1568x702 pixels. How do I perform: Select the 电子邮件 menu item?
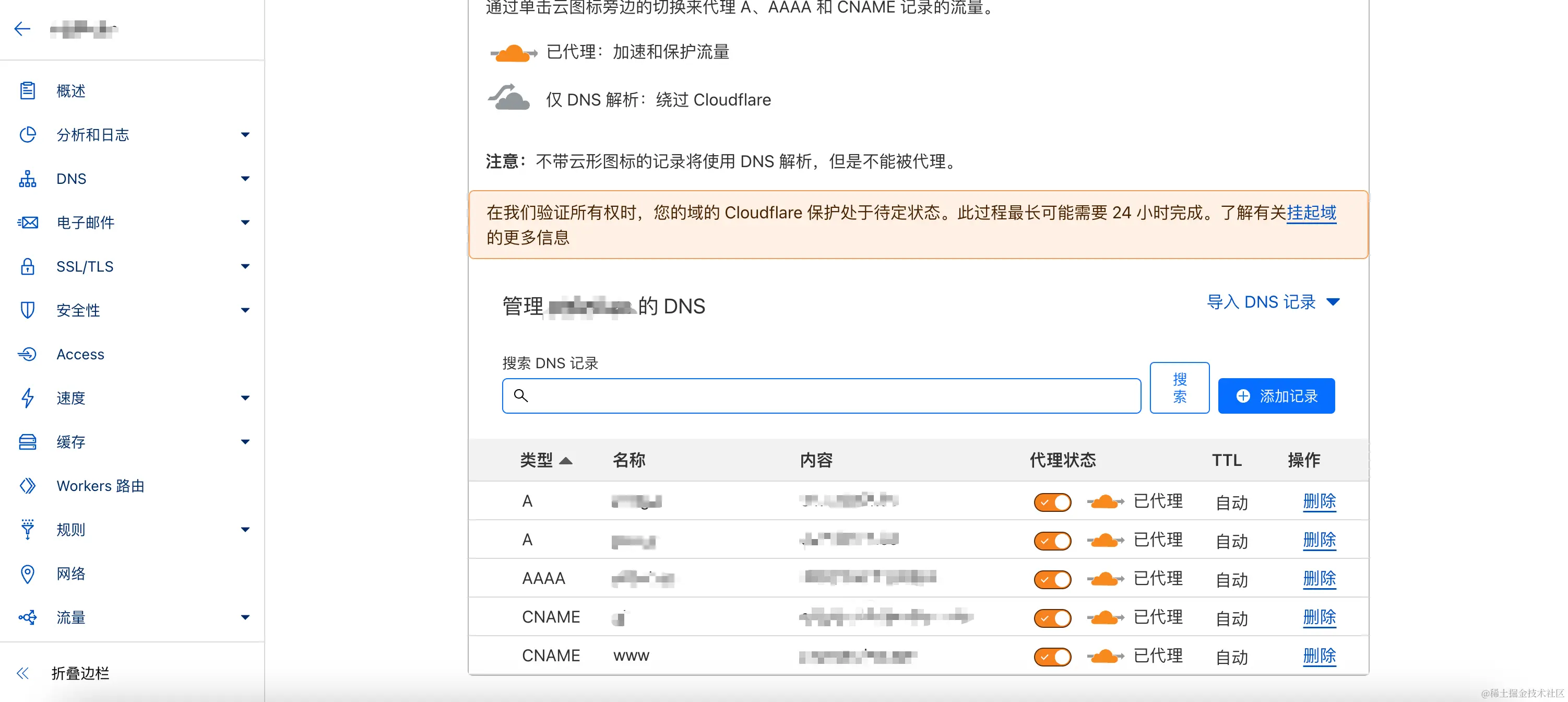pyautogui.click(x=85, y=222)
